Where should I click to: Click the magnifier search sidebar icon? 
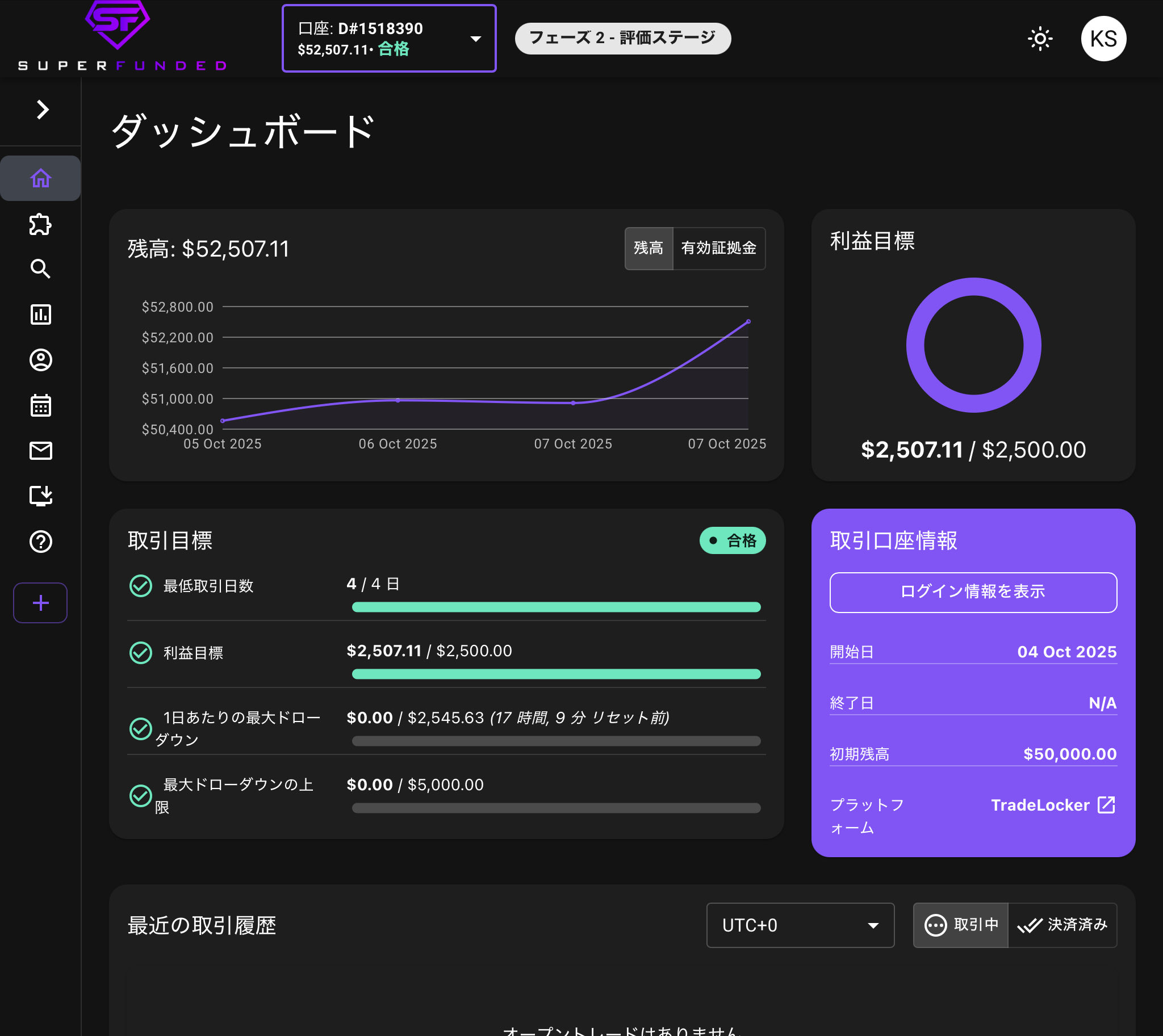click(40, 269)
